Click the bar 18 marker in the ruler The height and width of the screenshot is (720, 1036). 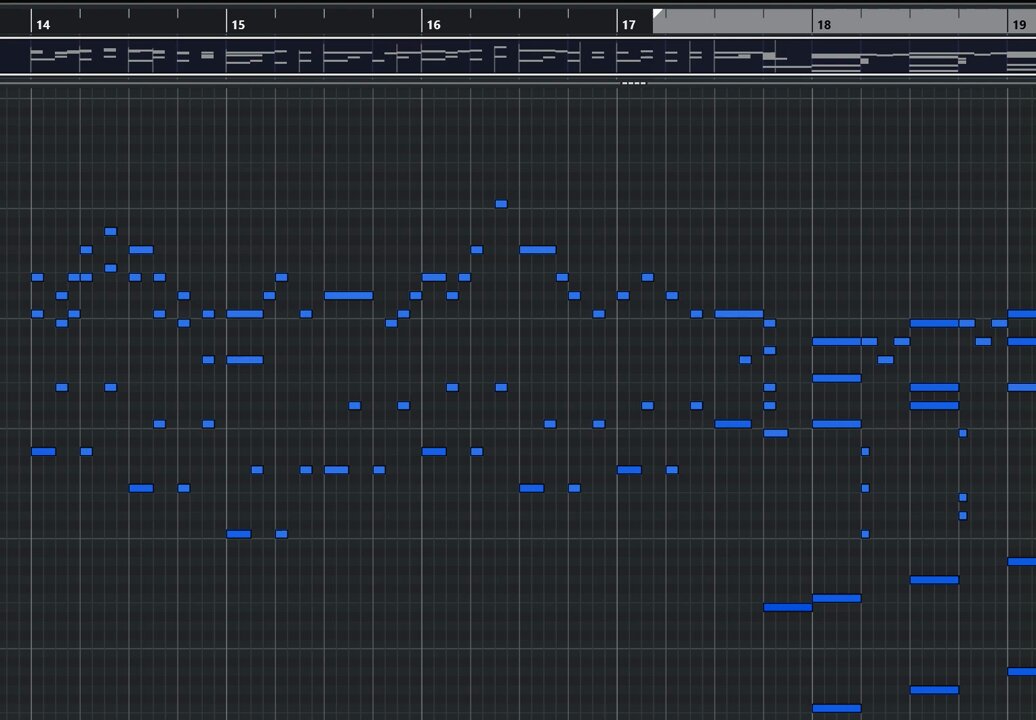tap(824, 25)
